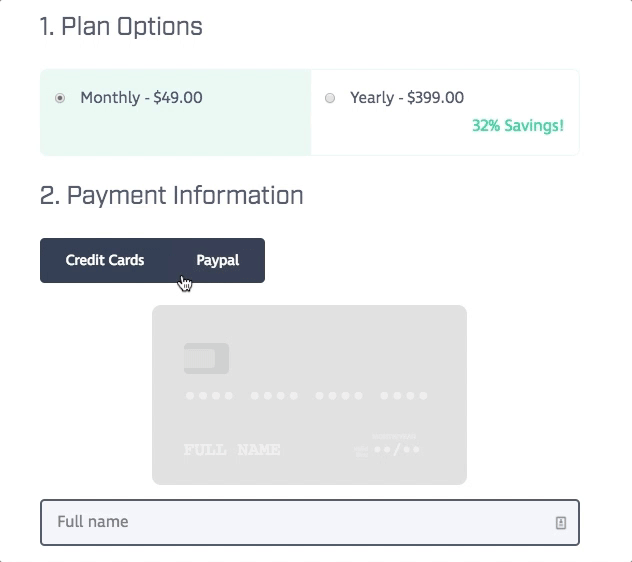Click the "Yearly - $399.00" label
This screenshot has height=562, width=632.
point(407,98)
